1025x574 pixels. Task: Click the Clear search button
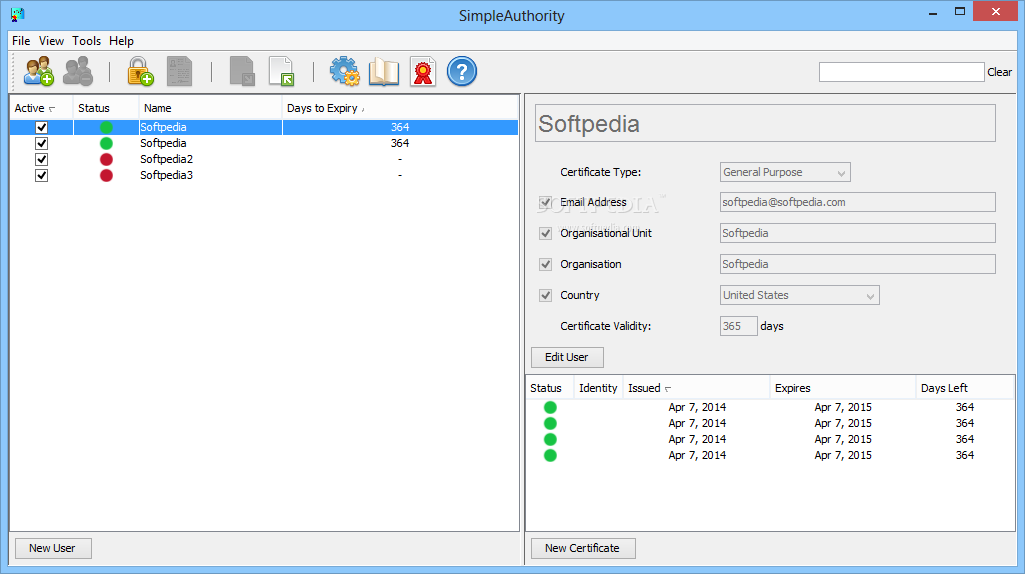click(1000, 72)
